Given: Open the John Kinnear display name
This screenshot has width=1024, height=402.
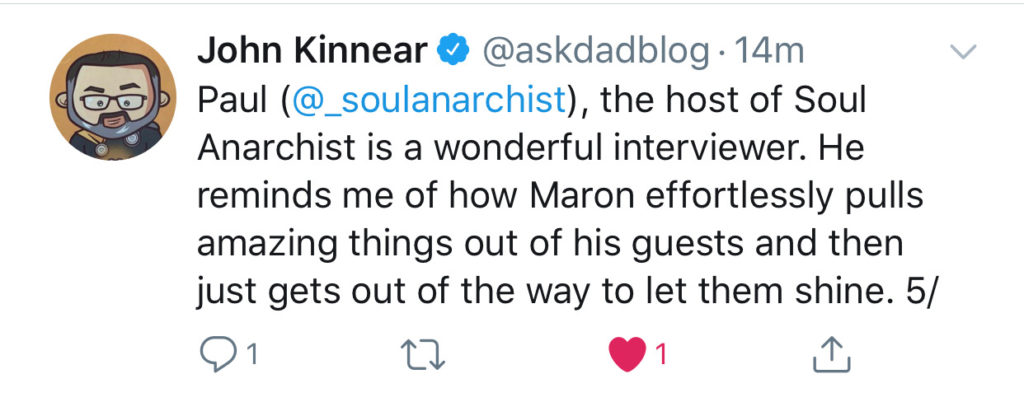Looking at the screenshot, I should (314, 49).
